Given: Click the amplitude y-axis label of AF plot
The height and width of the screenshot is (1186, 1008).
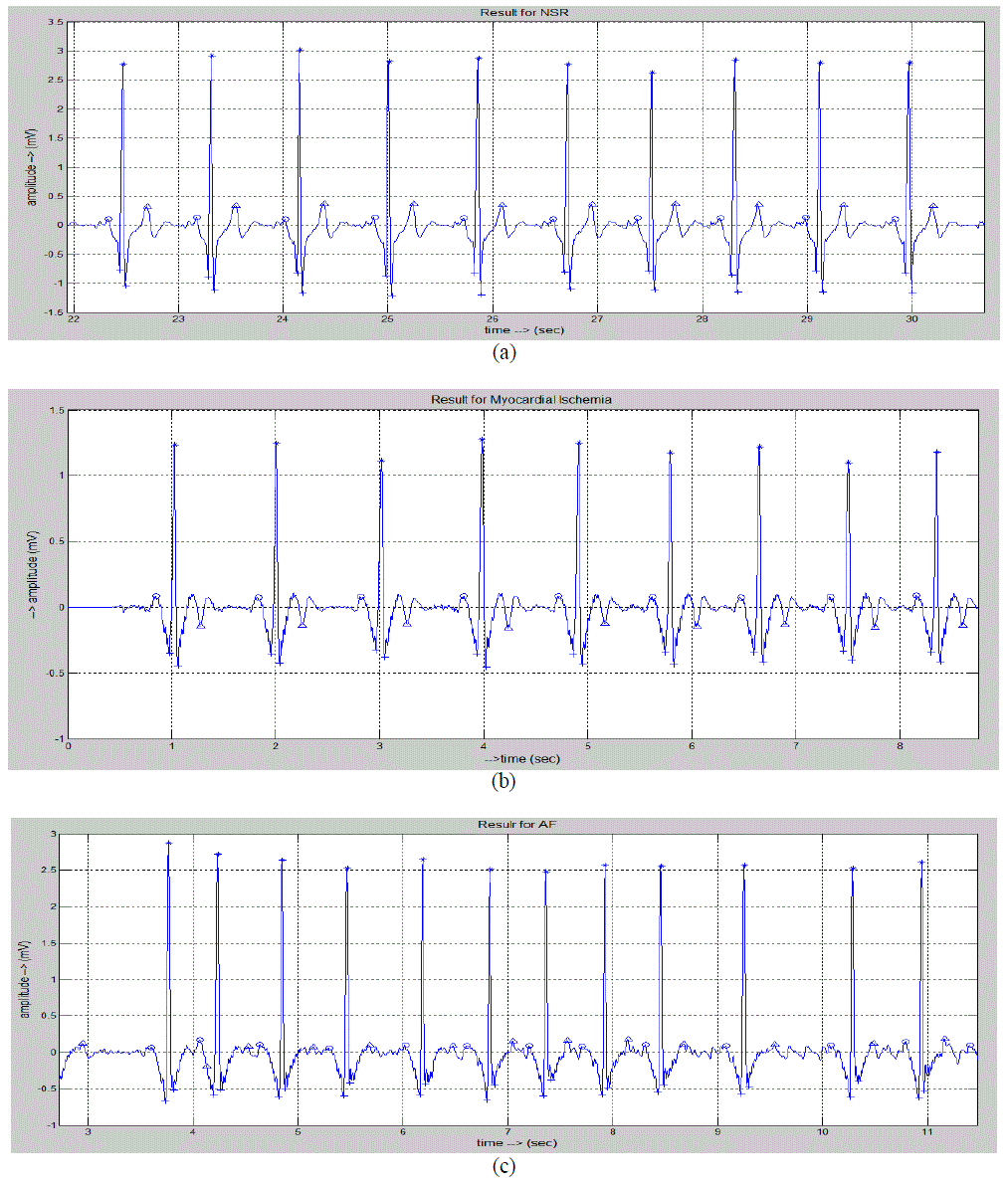Looking at the screenshot, I should click(29, 977).
